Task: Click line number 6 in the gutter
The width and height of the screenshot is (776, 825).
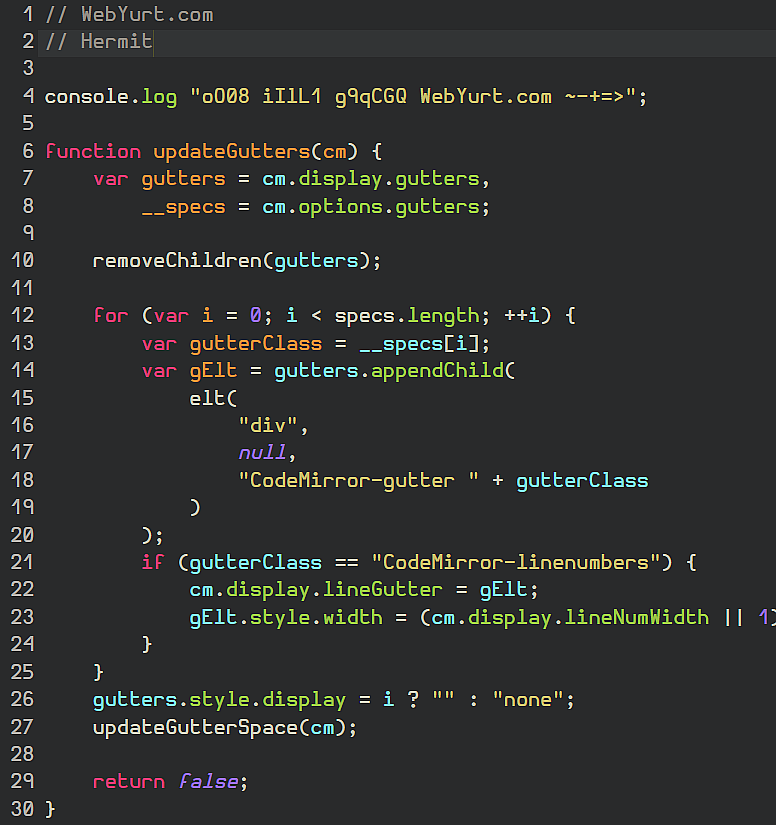Action: pyautogui.click(x=28, y=151)
